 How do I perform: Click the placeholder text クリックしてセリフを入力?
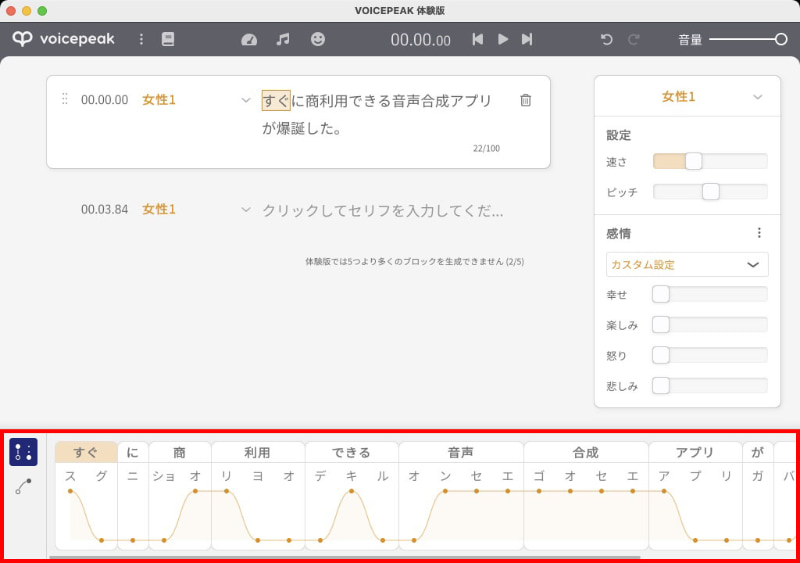pos(383,210)
